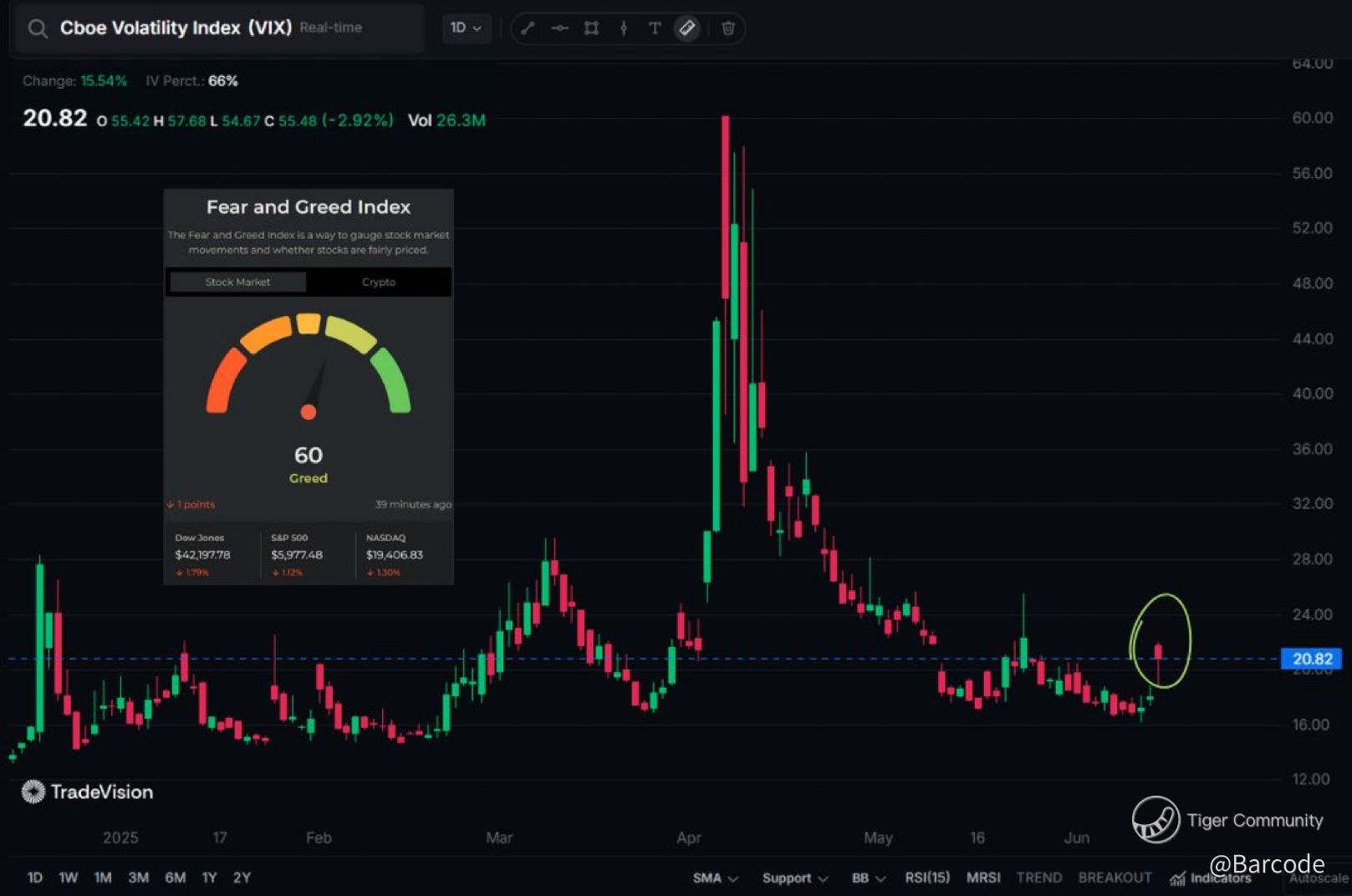Delete drawings with the trash icon
The height and width of the screenshot is (896, 1352).
coord(728,28)
